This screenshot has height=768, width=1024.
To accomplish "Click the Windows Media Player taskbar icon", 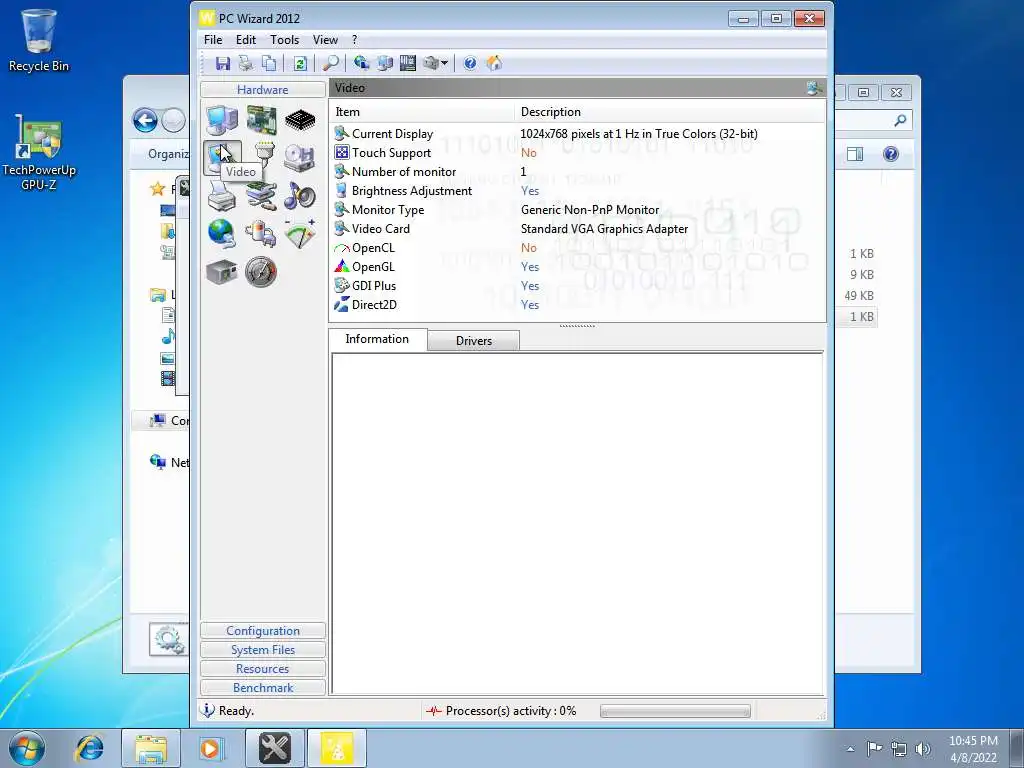I will (210, 748).
